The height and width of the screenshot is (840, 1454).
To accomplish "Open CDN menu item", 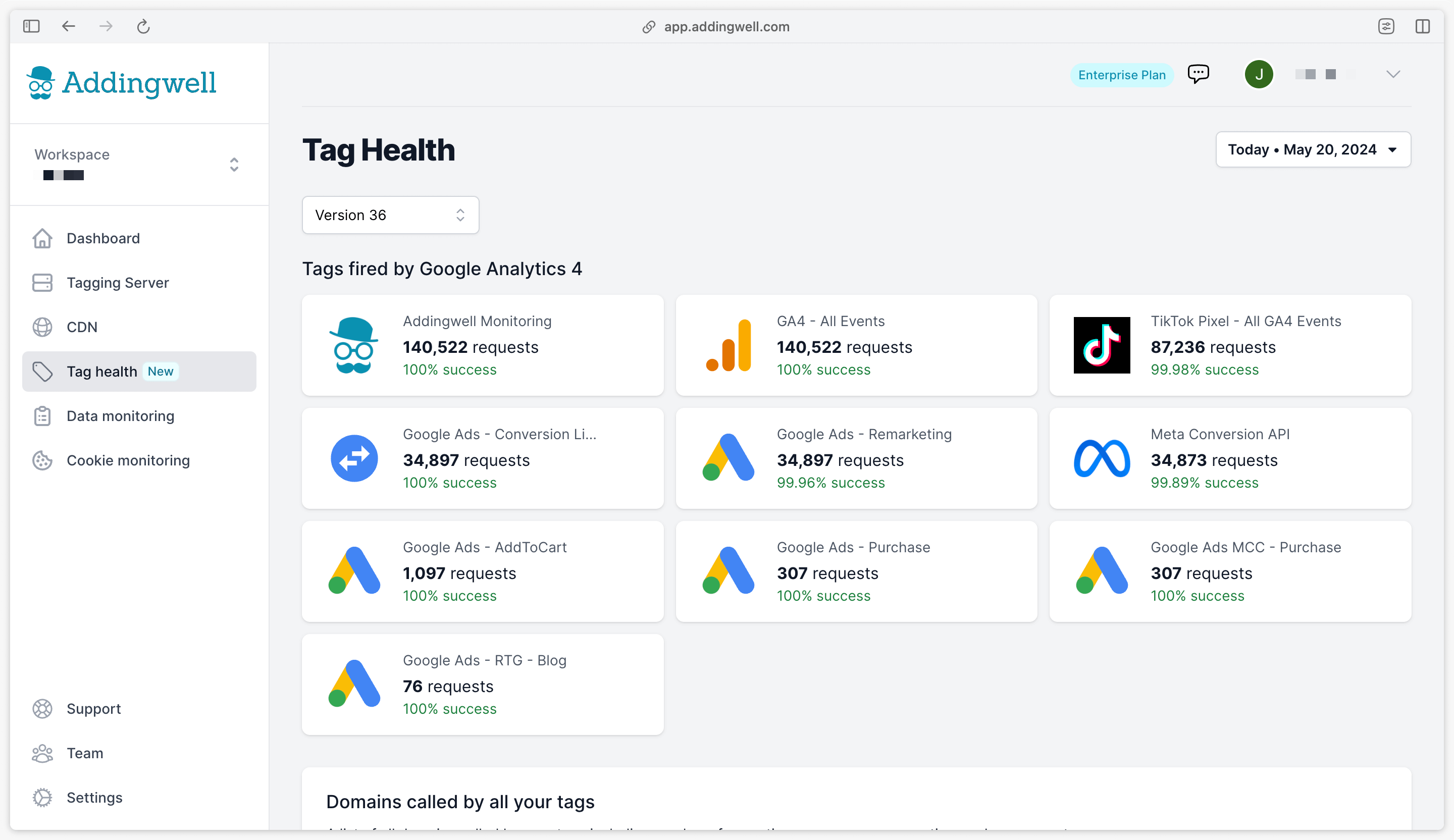I will [x=82, y=327].
